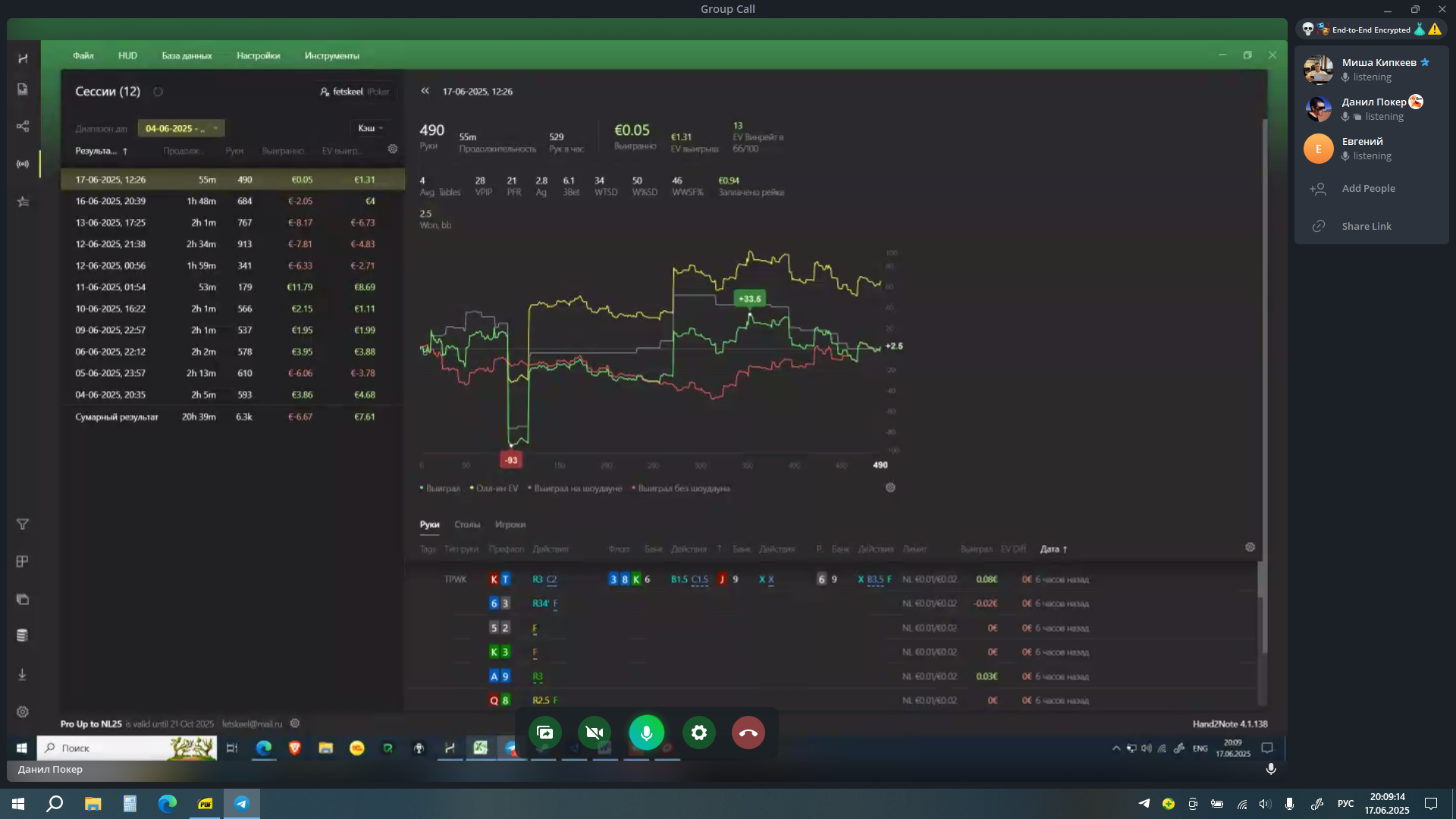Click the Add People button

click(1371, 189)
